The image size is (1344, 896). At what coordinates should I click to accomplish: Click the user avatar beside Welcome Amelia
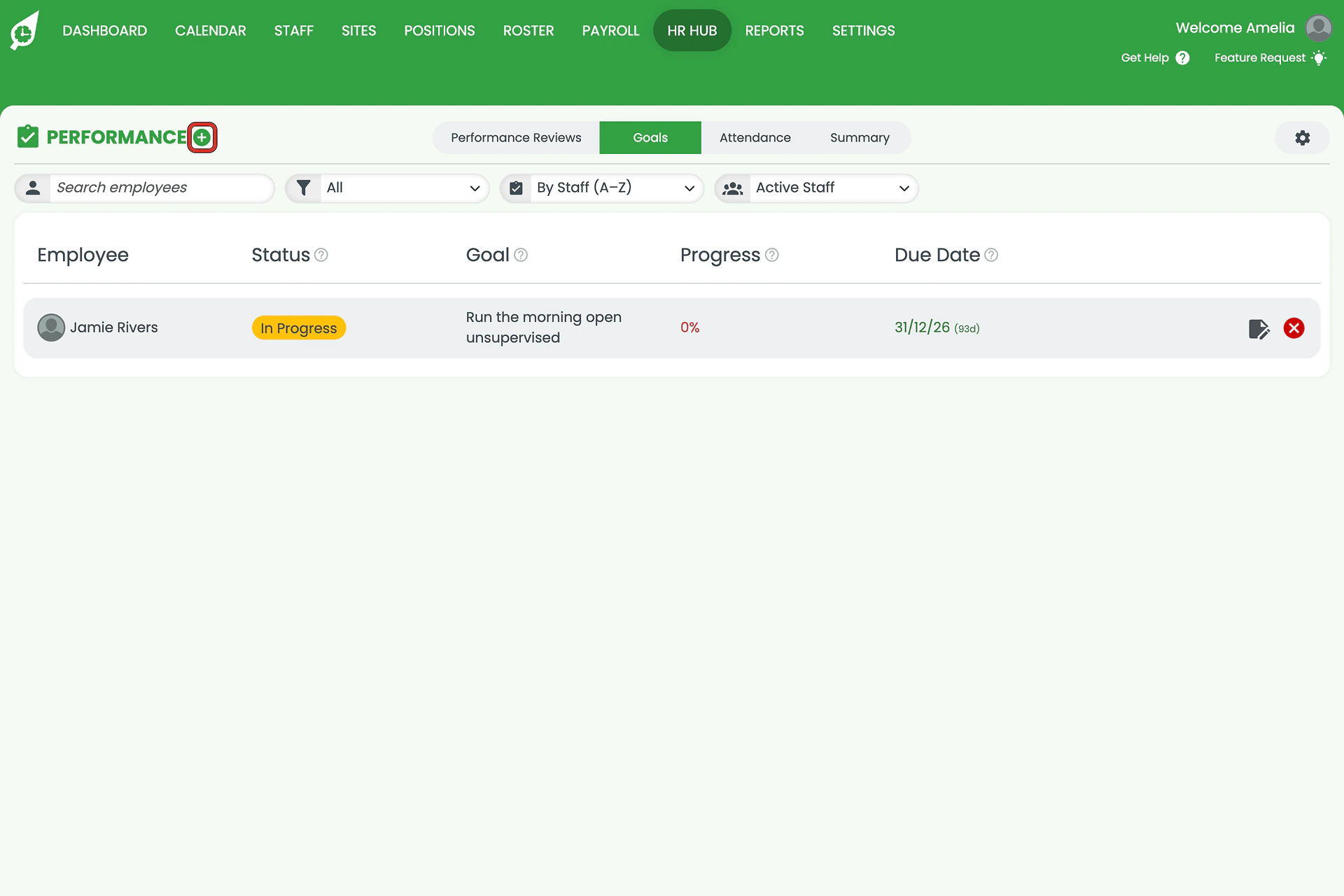click(x=1319, y=29)
